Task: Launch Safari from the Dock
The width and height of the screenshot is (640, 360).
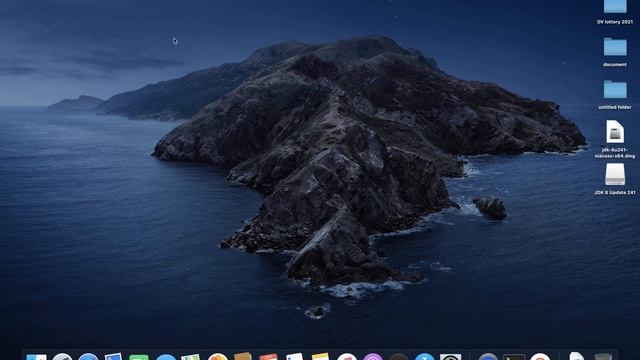Action: 88,357
